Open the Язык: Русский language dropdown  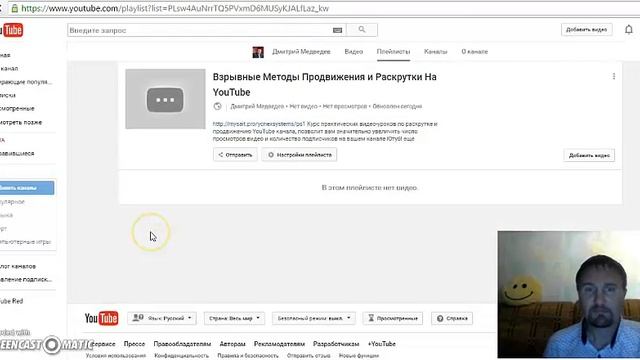click(x=162, y=318)
